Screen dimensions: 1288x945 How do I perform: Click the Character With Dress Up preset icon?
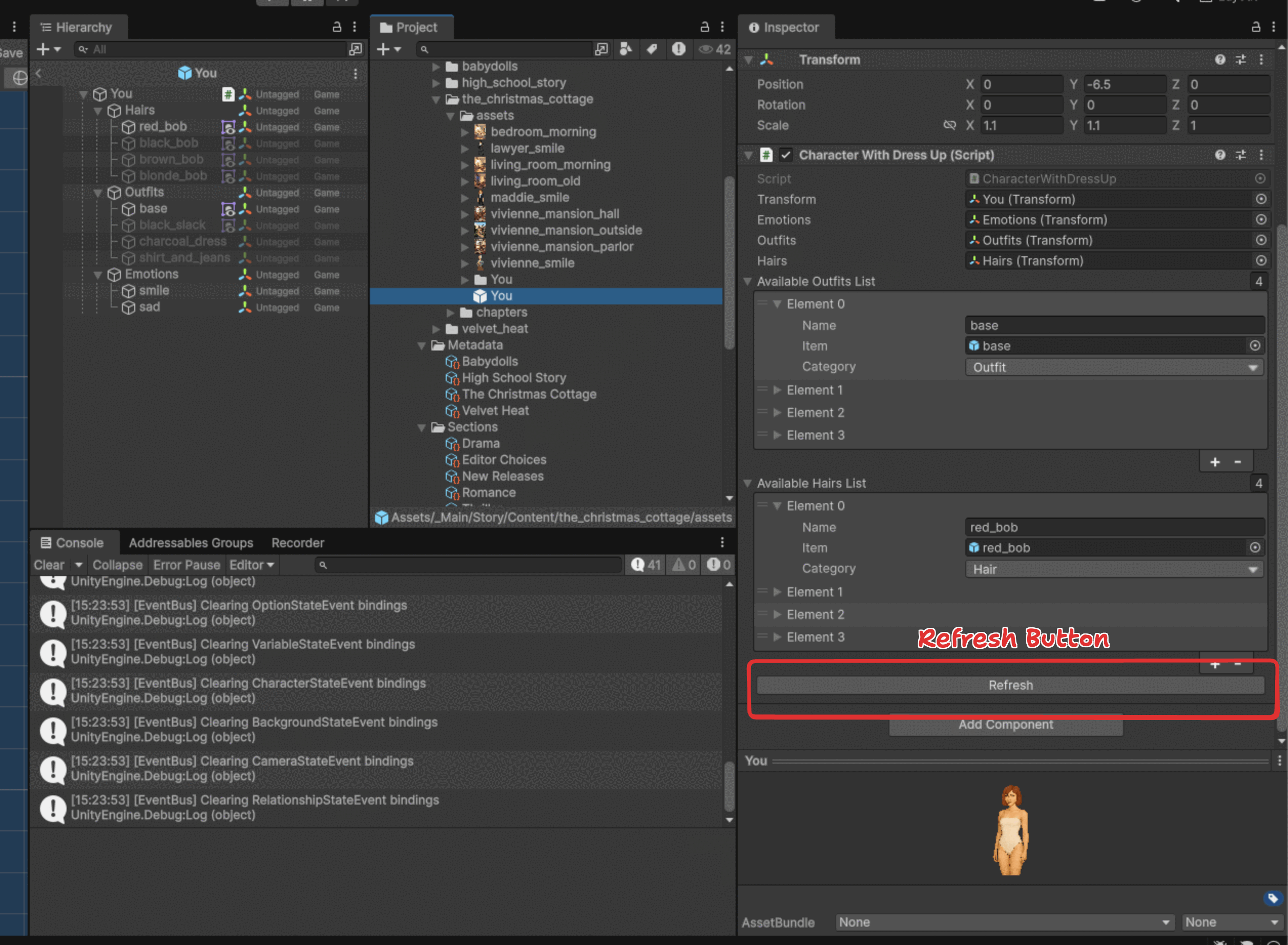coord(1240,155)
